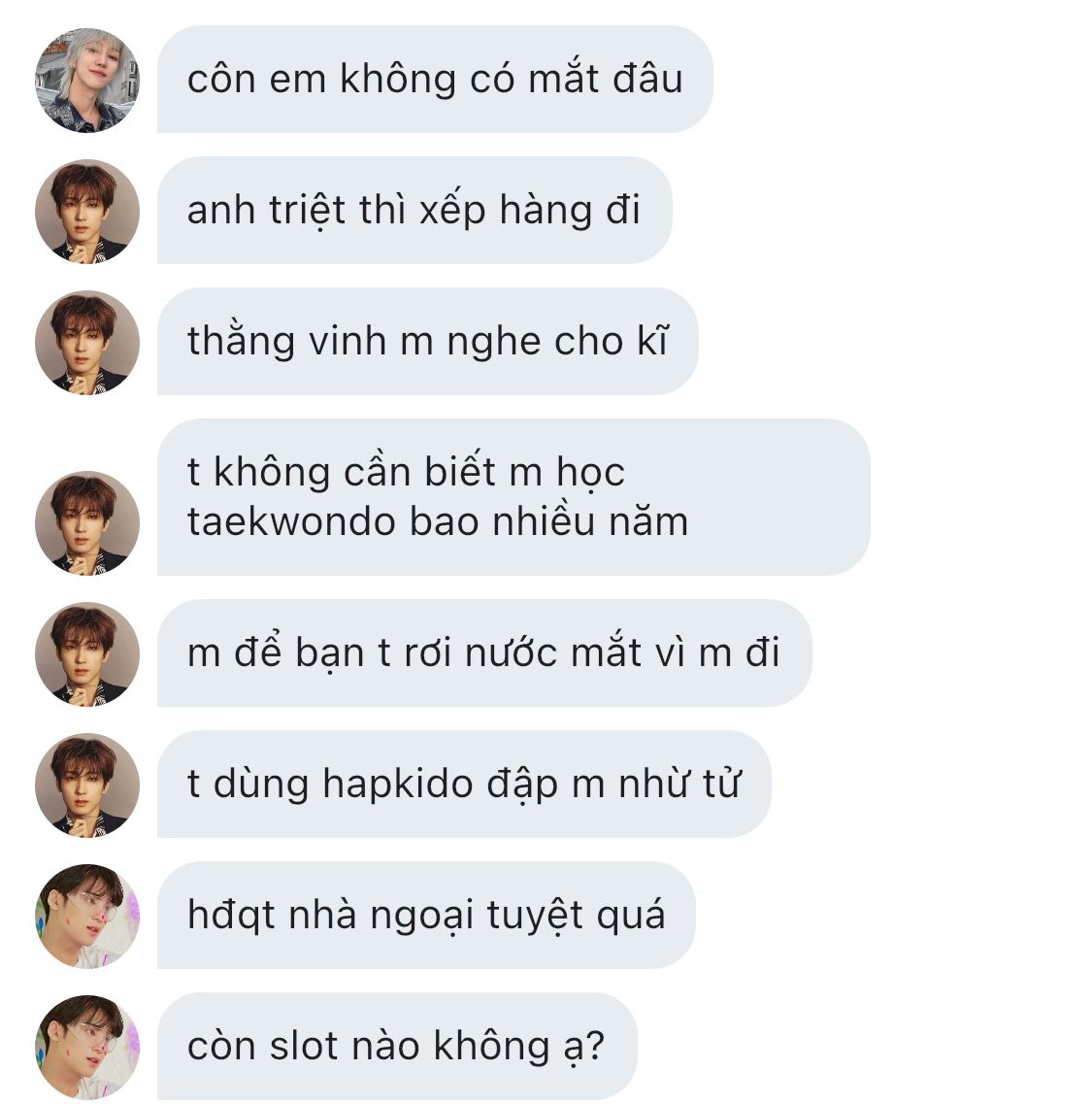Select avatar next to taekwondo message
Viewport: 1092px width, 1104px height.
pyautogui.click(x=87, y=523)
